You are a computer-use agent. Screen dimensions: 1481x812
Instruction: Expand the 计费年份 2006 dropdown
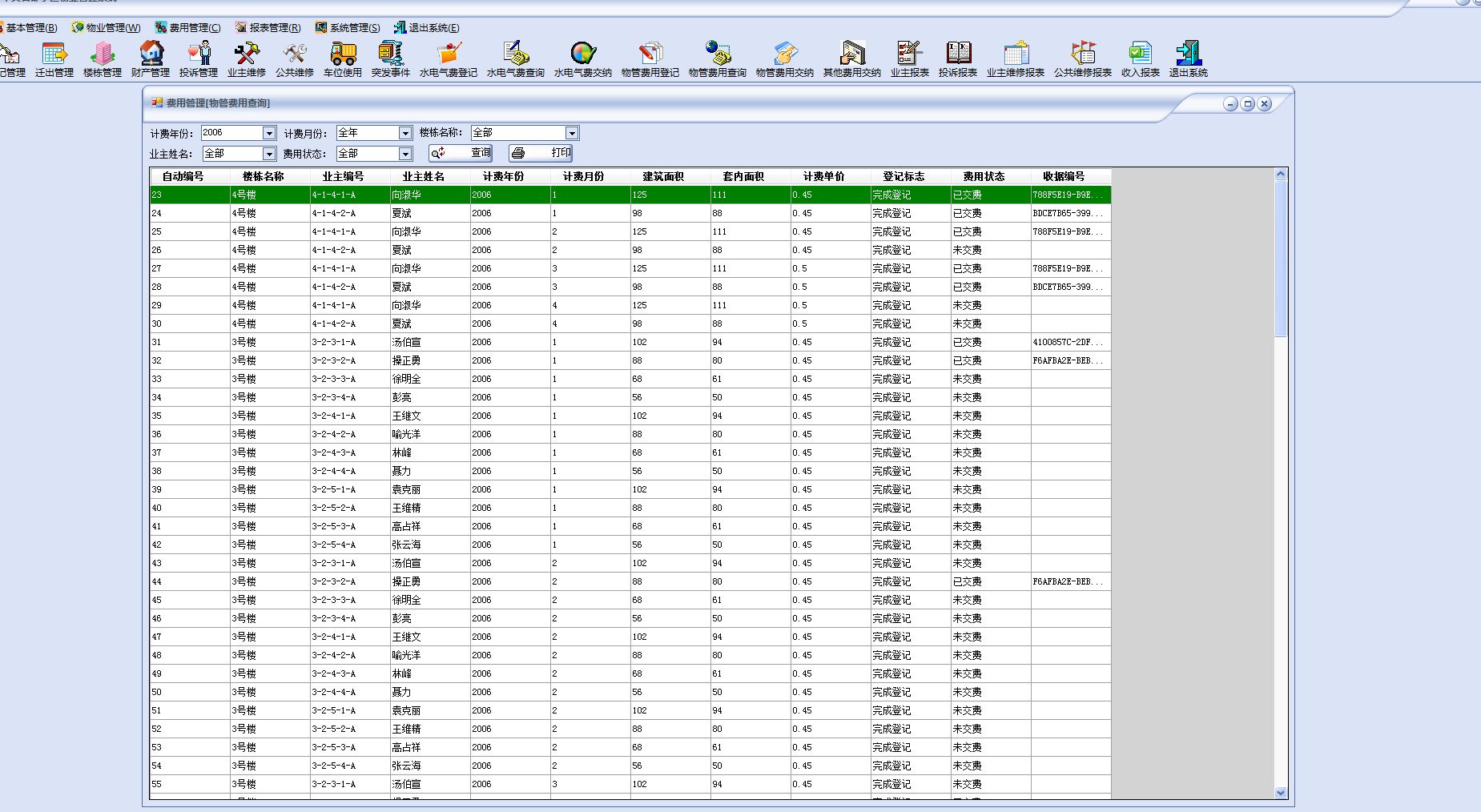pyautogui.click(x=269, y=133)
